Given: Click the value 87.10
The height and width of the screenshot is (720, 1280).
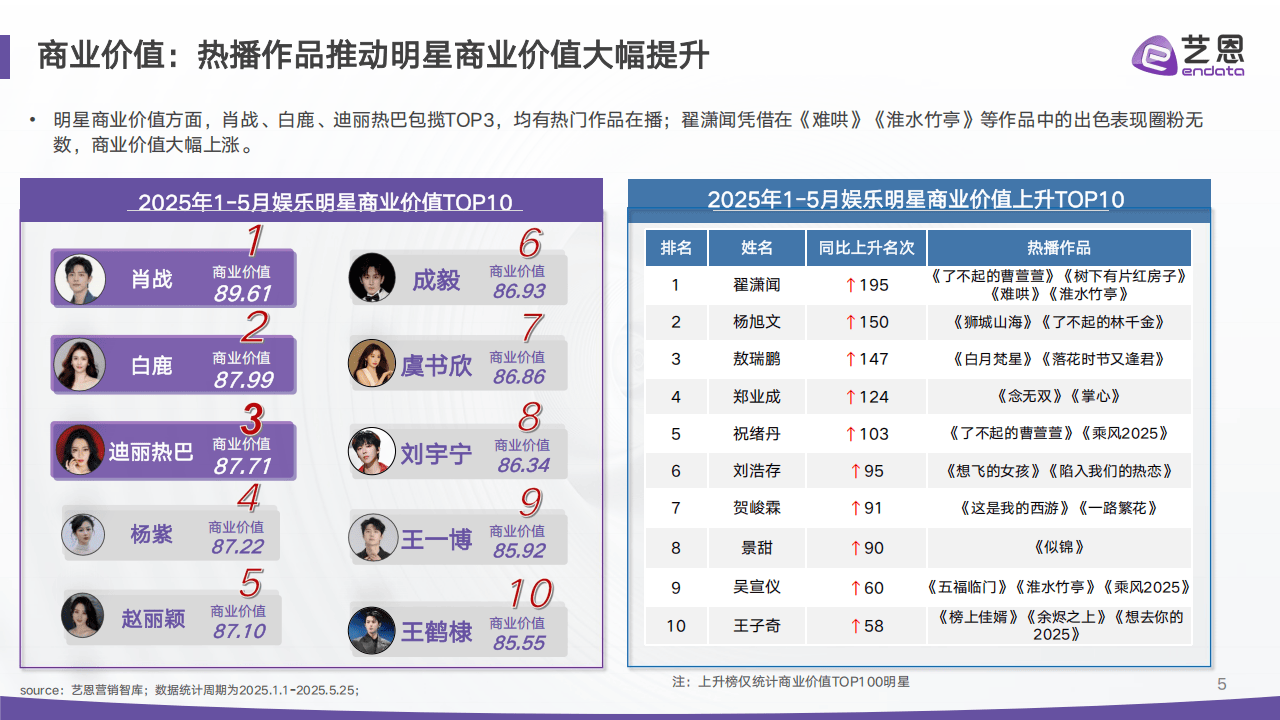Looking at the screenshot, I should pyautogui.click(x=239, y=631).
